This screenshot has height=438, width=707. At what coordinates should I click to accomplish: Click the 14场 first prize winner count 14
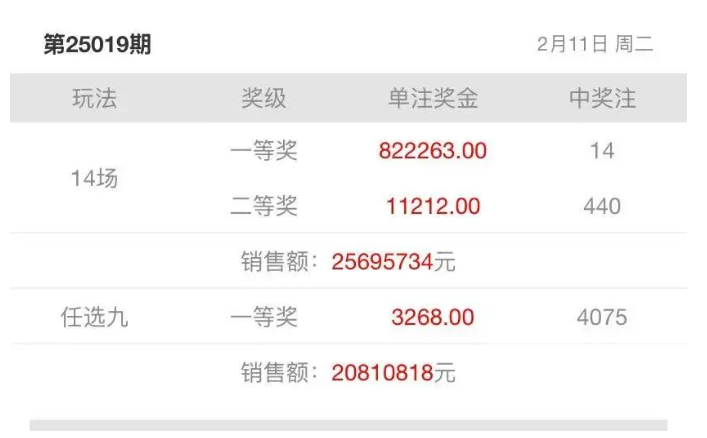(602, 151)
